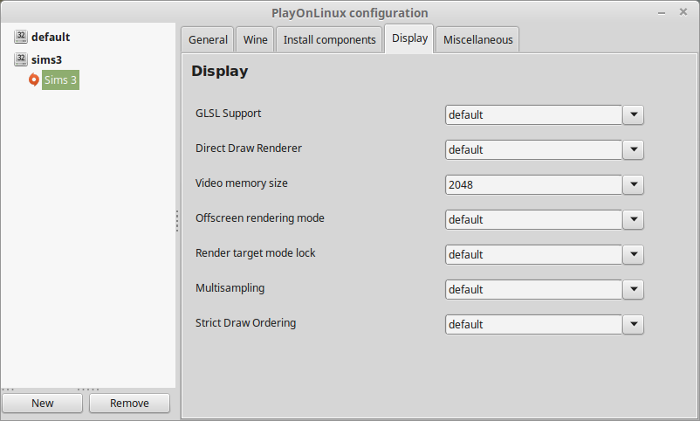Switch to the Miscellaneous tab
This screenshot has height=421, width=700.
(x=478, y=40)
